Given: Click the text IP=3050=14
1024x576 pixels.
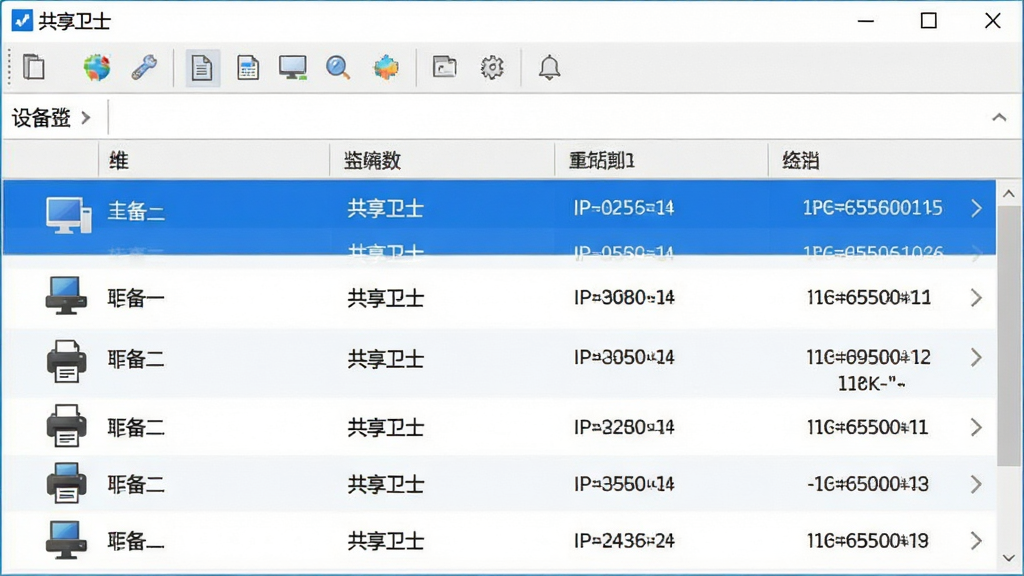Looking at the screenshot, I should point(624,357).
